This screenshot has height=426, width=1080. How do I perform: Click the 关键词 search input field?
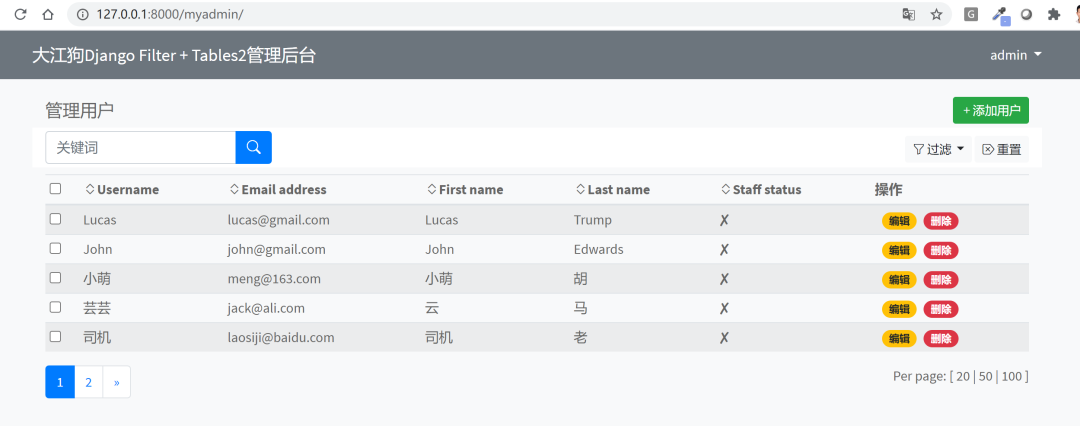[x=141, y=148]
